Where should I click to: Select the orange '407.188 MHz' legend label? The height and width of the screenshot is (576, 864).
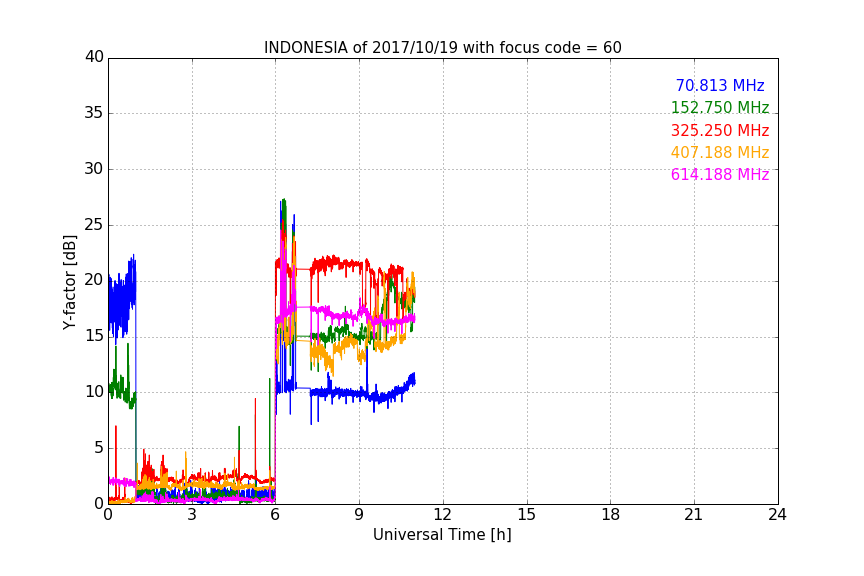[x=720, y=153]
